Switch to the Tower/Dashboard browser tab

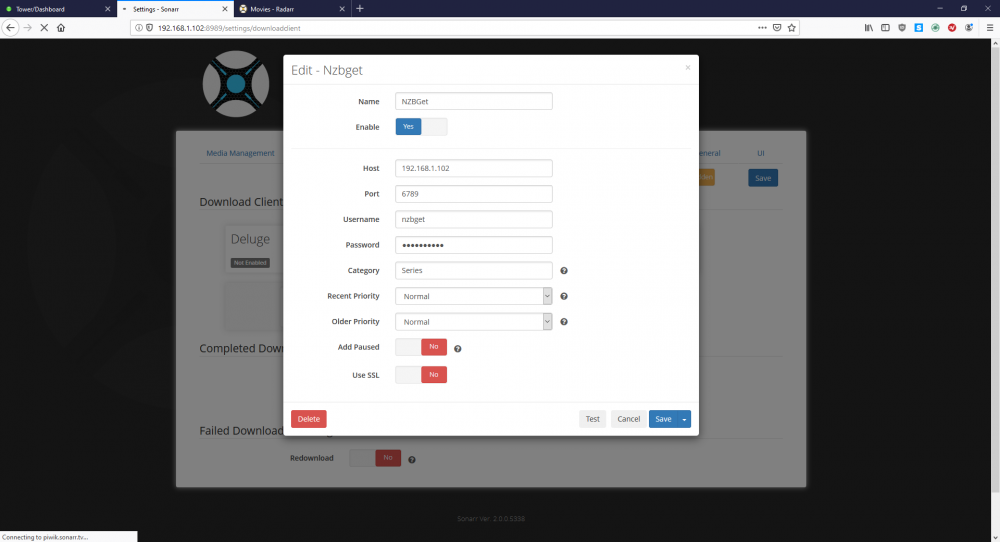click(57, 9)
